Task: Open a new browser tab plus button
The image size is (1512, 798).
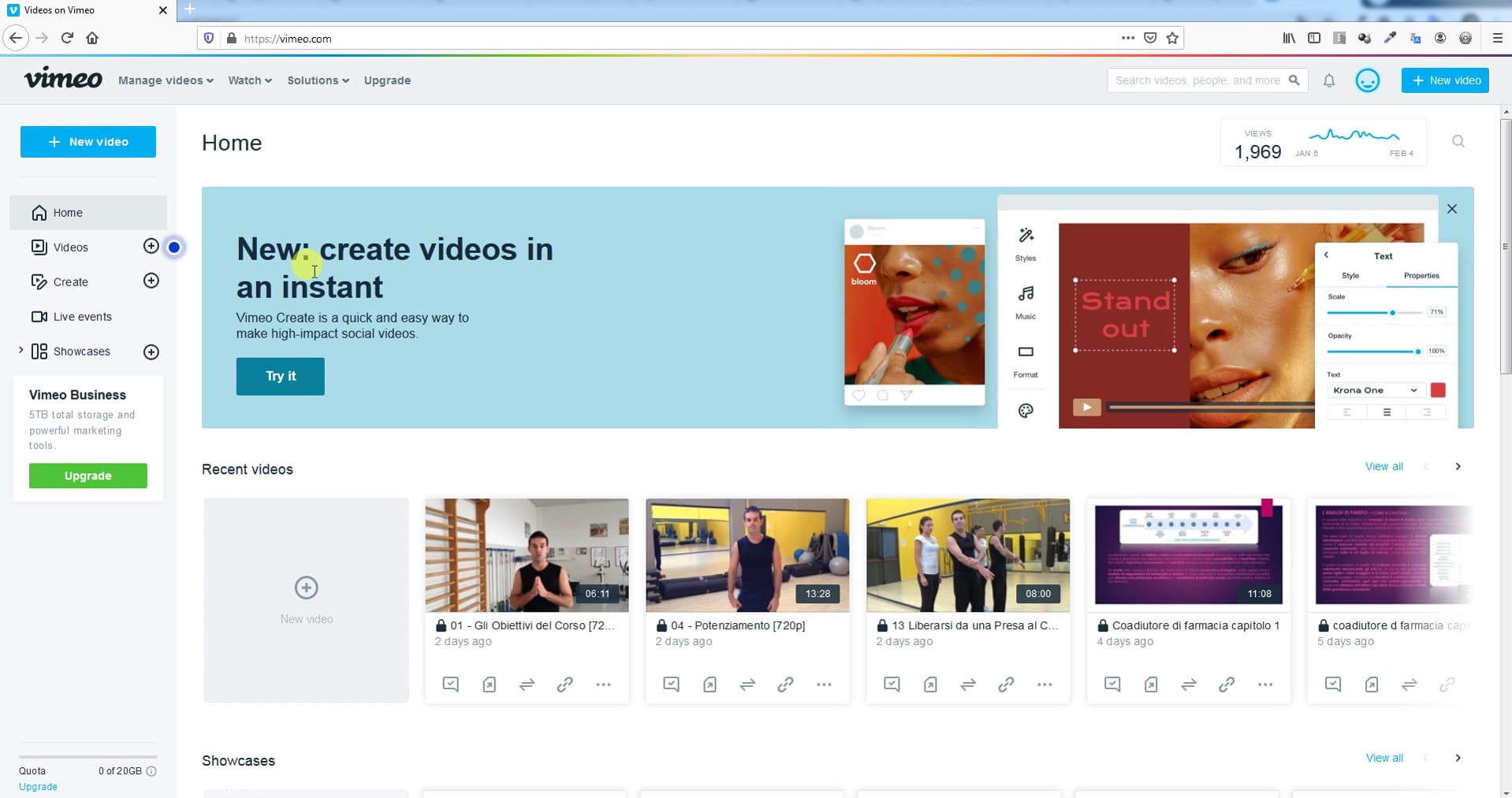Action: pos(190,9)
